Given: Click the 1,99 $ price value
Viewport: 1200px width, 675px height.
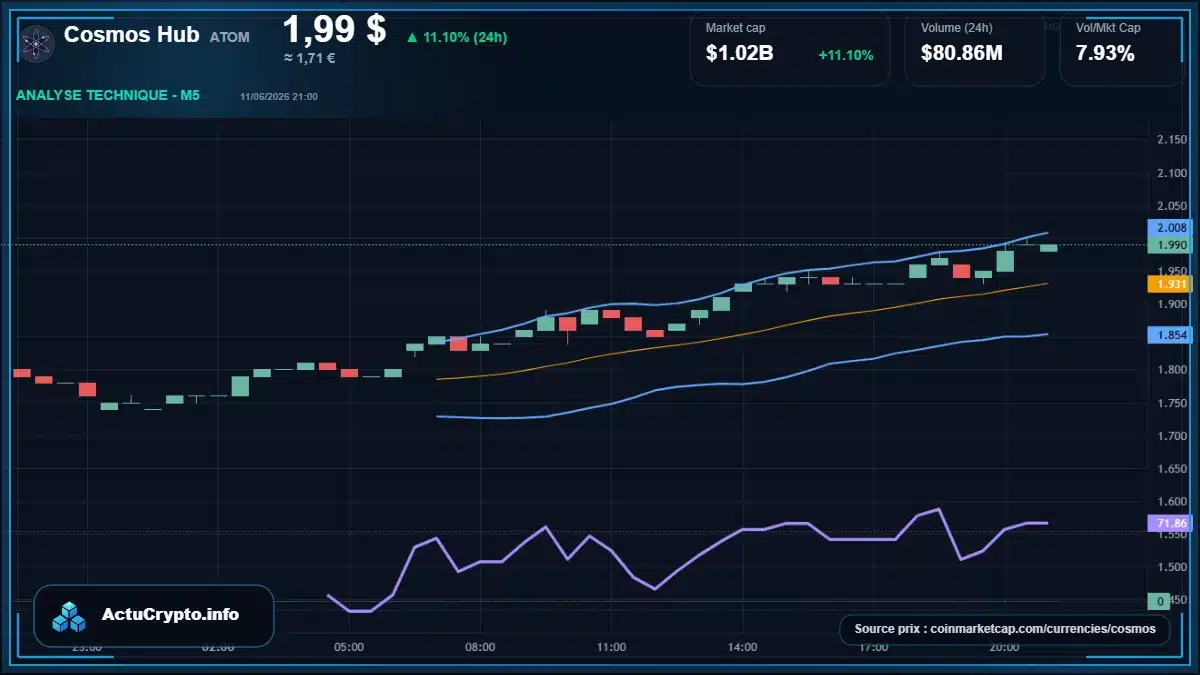Looking at the screenshot, I should click(334, 29).
